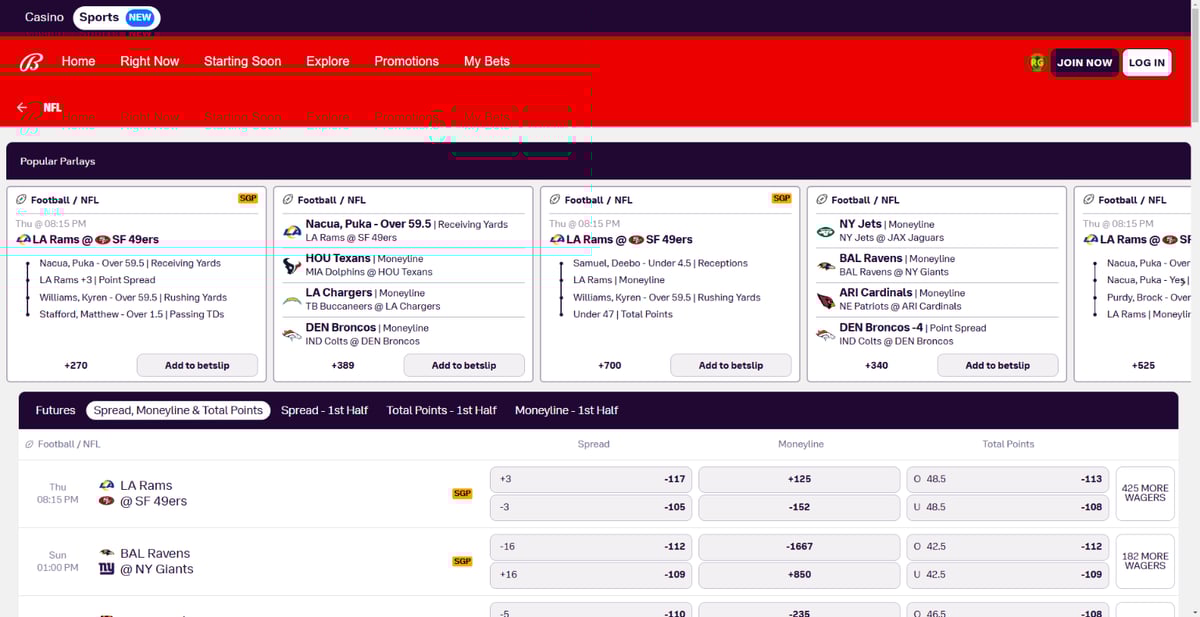Bet LA Rams moneyline +125
This screenshot has height=617, width=1200.
(x=799, y=479)
